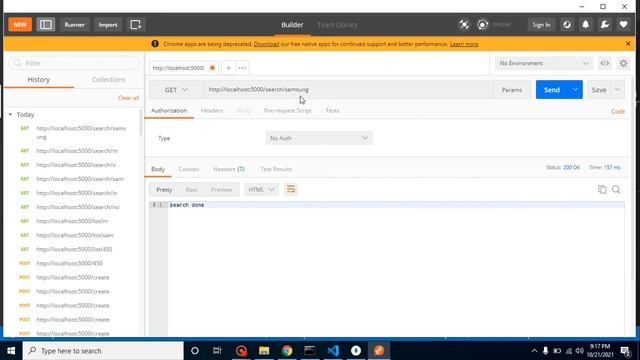
Task: Switch to Team Library tab
Action: [337, 24]
